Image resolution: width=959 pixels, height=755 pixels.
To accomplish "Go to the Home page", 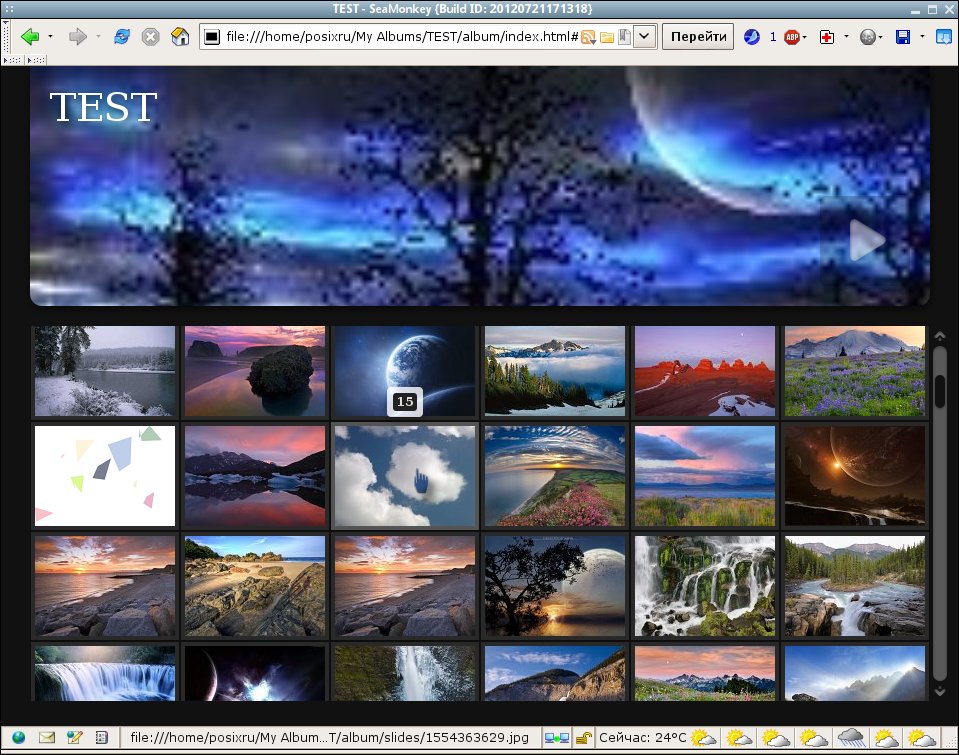I will pos(180,37).
